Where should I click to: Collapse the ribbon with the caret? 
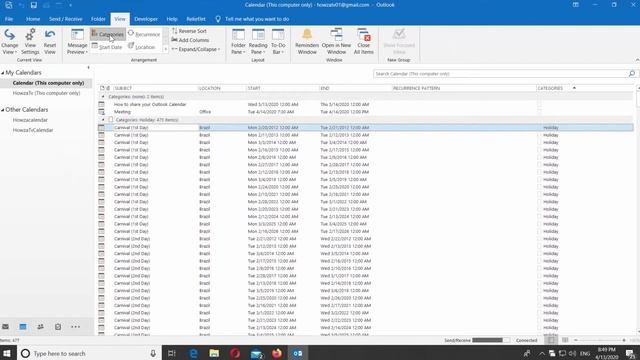click(x=637, y=60)
